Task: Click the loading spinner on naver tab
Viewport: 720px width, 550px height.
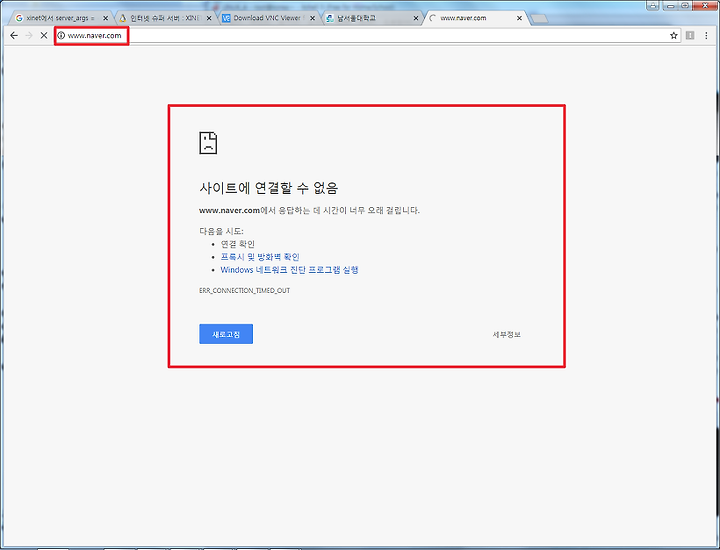Action: (433, 18)
